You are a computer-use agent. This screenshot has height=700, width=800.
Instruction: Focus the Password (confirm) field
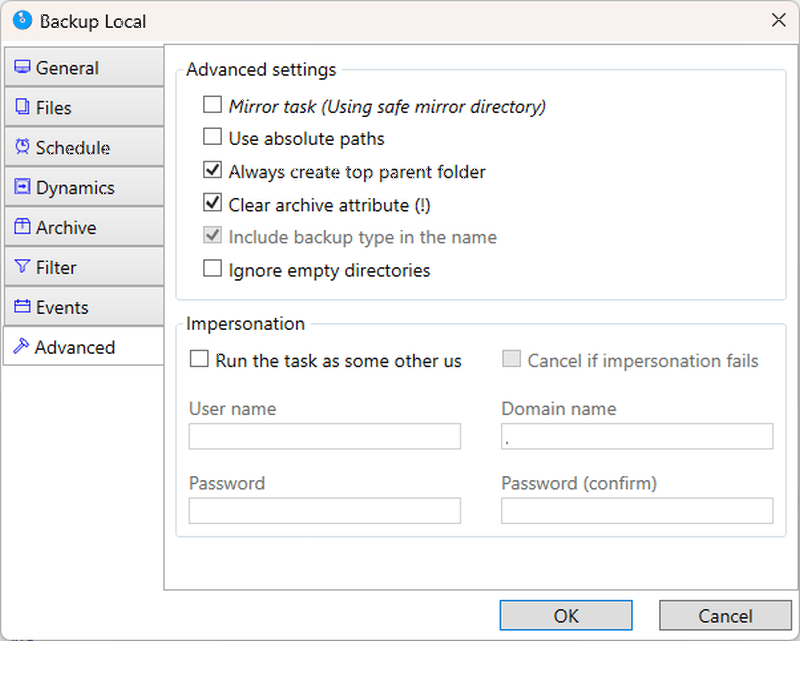click(x=637, y=511)
